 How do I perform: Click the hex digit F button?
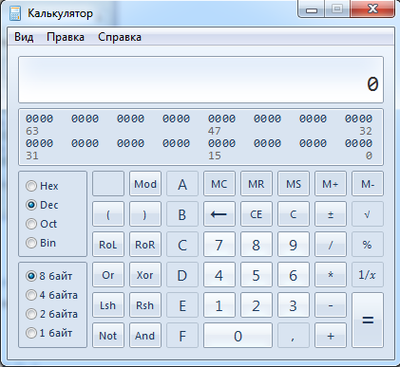click(x=182, y=335)
